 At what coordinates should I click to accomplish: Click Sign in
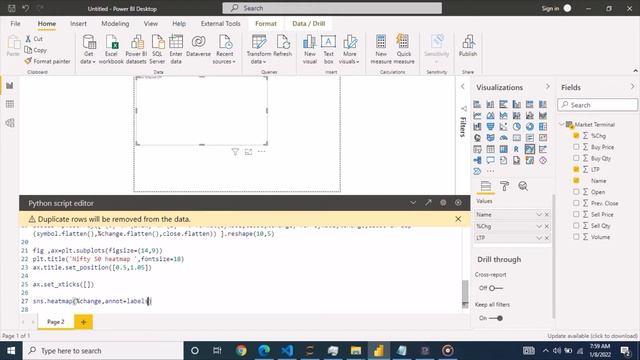pos(550,8)
